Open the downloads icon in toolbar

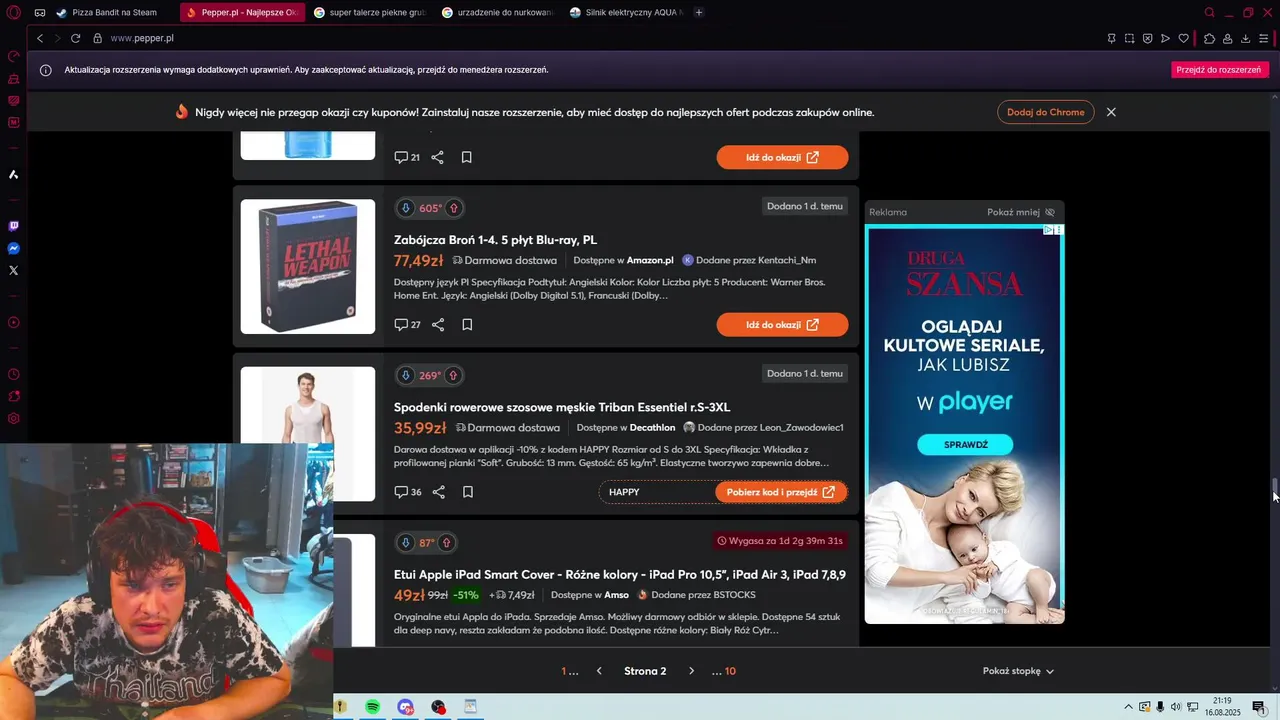point(1245,38)
